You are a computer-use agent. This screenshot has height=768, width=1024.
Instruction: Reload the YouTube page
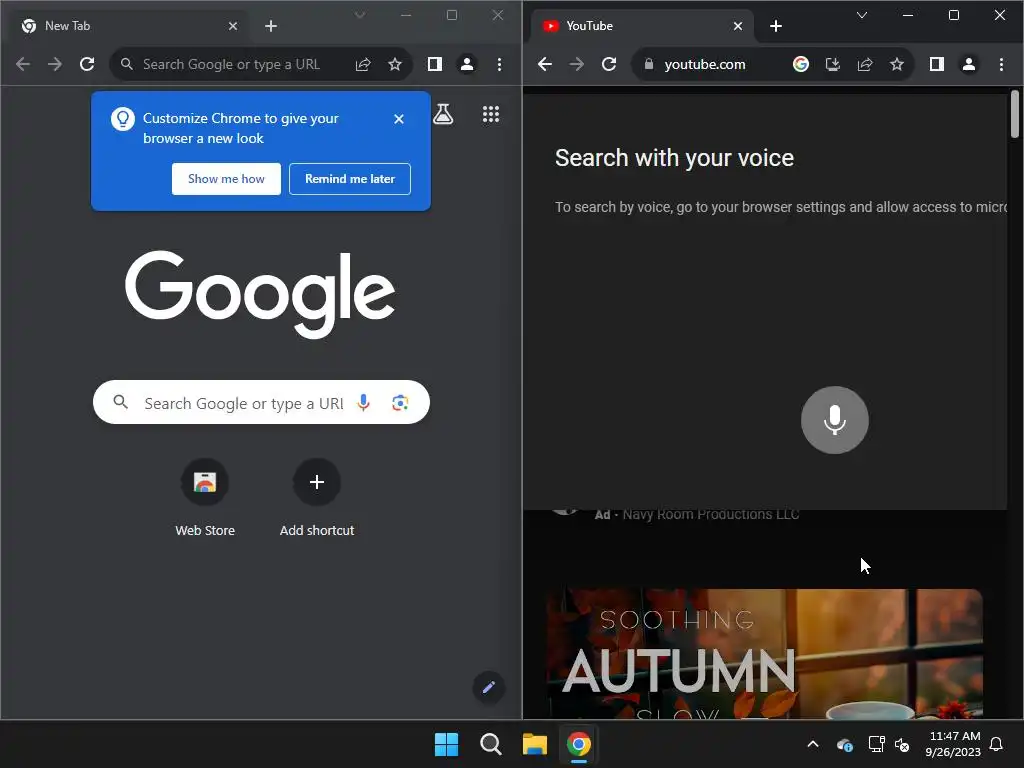[x=609, y=64]
